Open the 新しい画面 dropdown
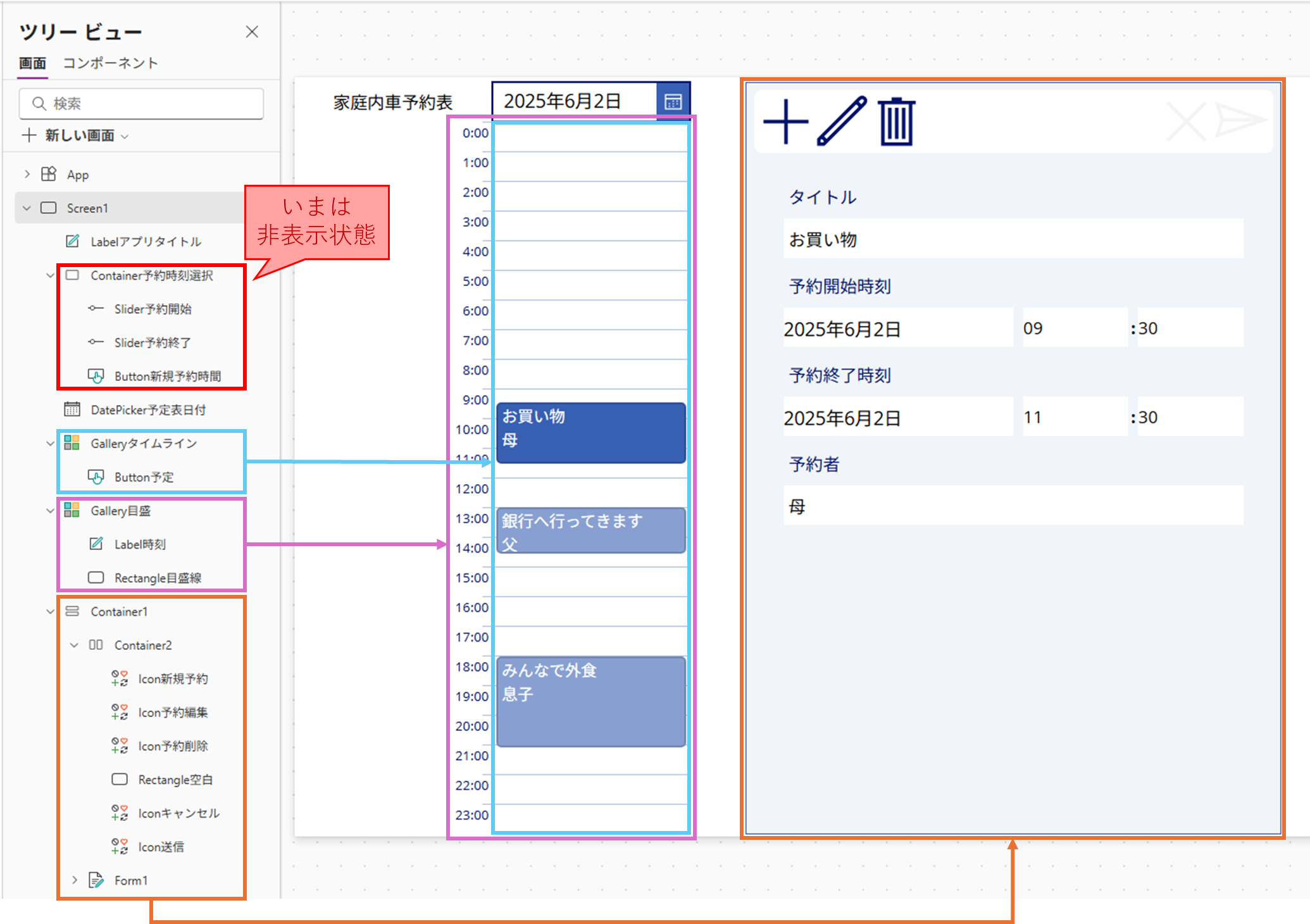 click(125, 136)
